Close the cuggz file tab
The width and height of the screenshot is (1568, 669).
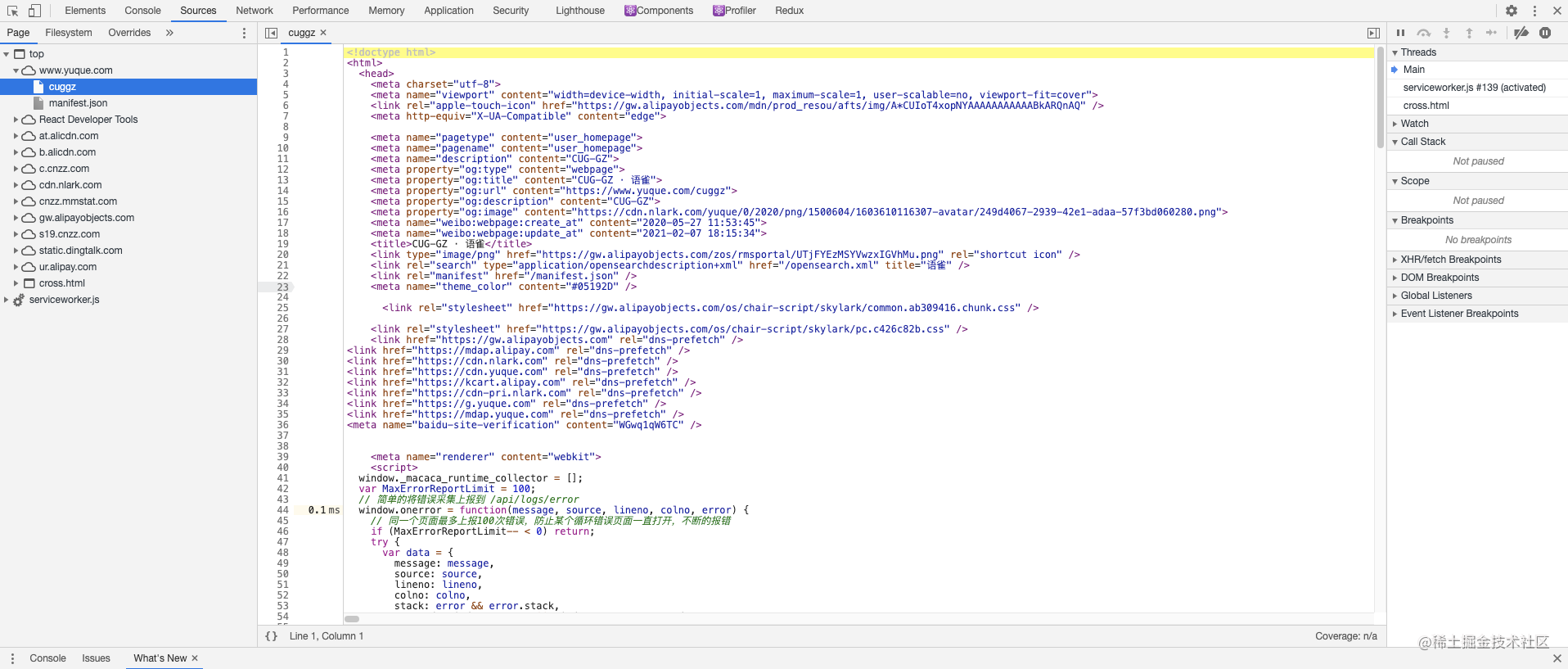click(323, 33)
